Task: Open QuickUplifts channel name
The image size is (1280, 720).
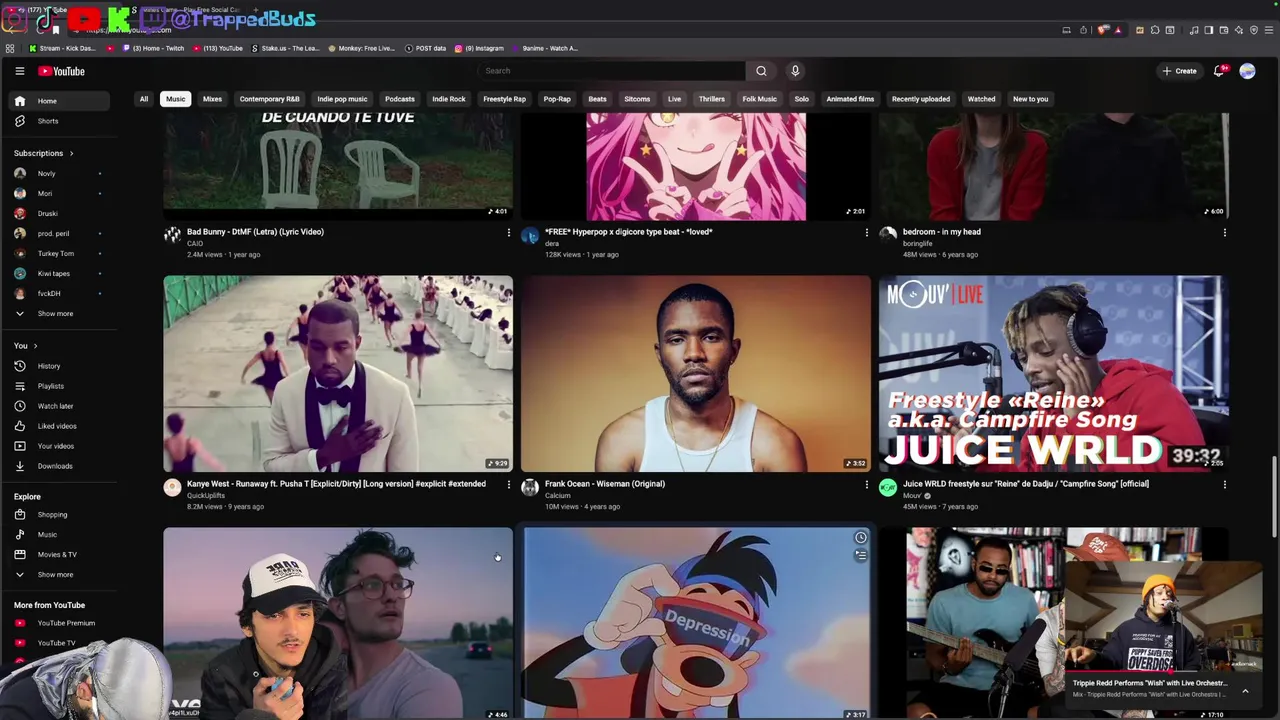Action: [206, 496]
